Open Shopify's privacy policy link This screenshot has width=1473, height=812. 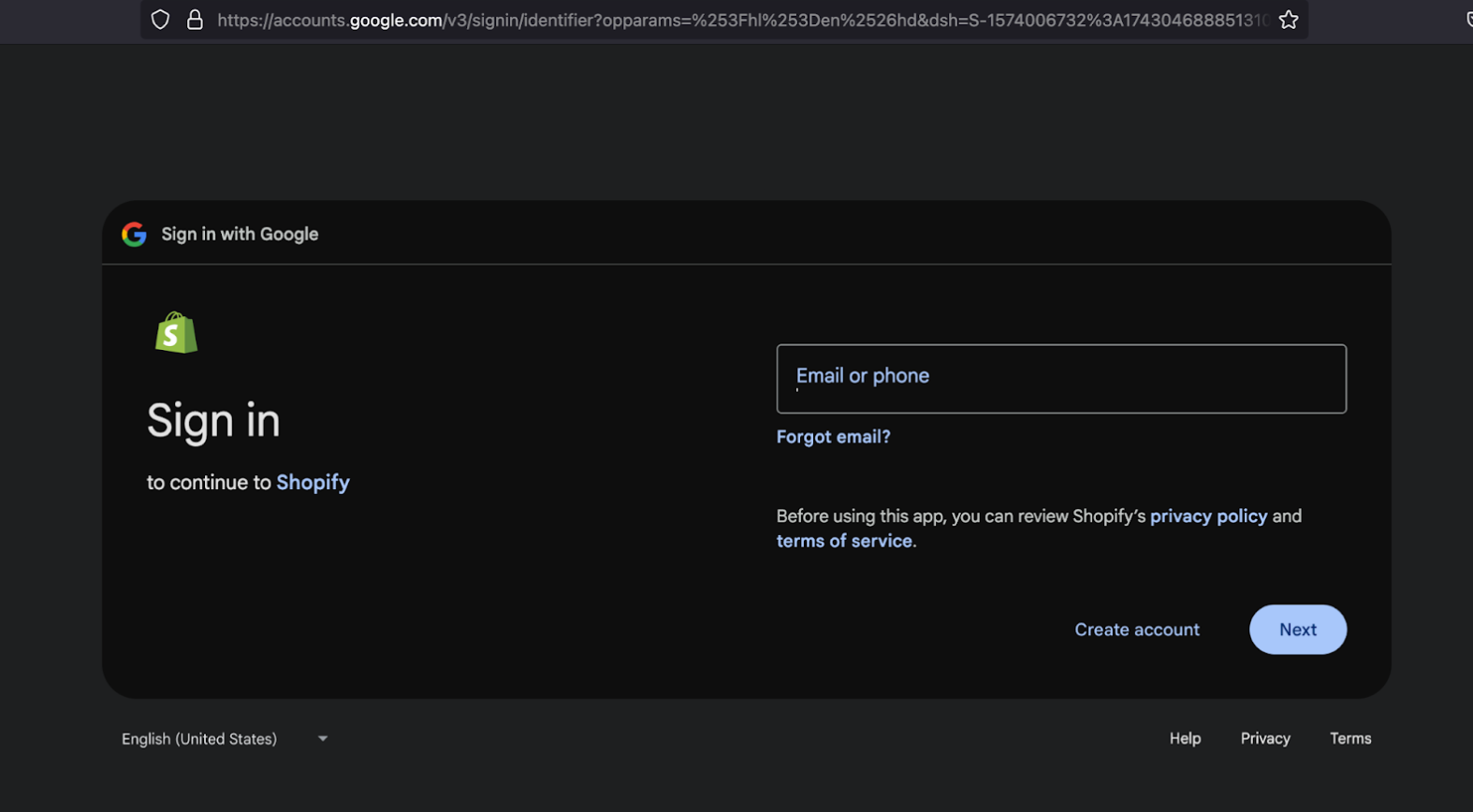(1208, 516)
